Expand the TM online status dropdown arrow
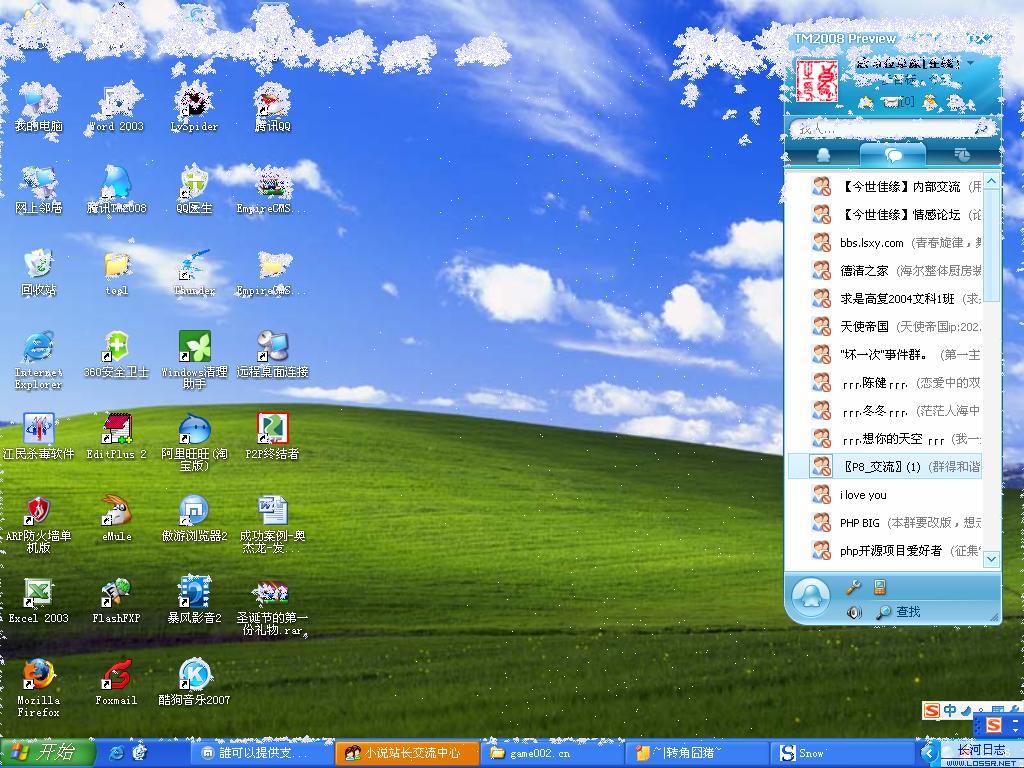Image resolution: width=1024 pixels, height=768 pixels. tap(970, 64)
